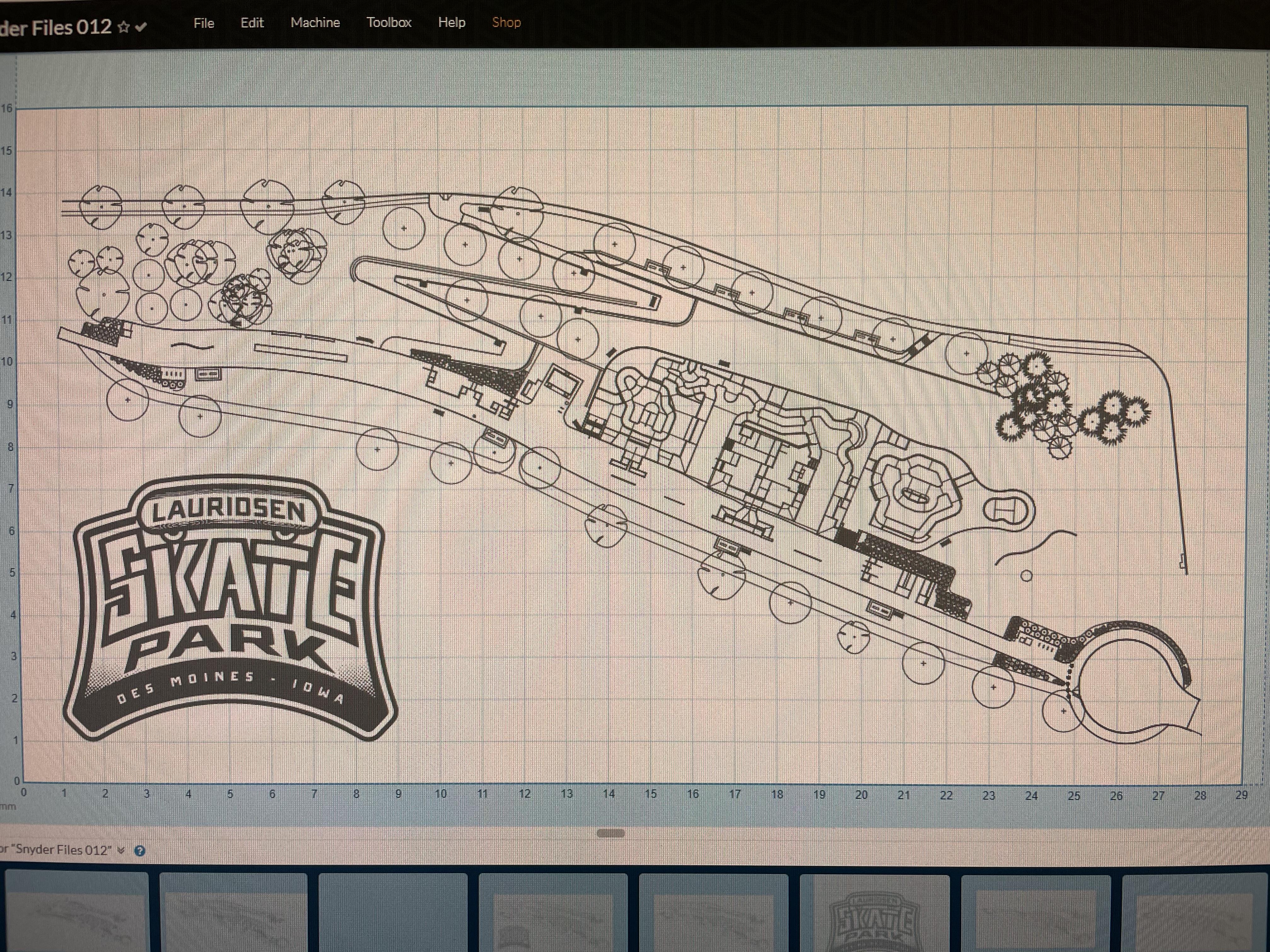Select the blank third workpiece thumbnail
This screenshot has width=1270, height=952.
point(393,912)
